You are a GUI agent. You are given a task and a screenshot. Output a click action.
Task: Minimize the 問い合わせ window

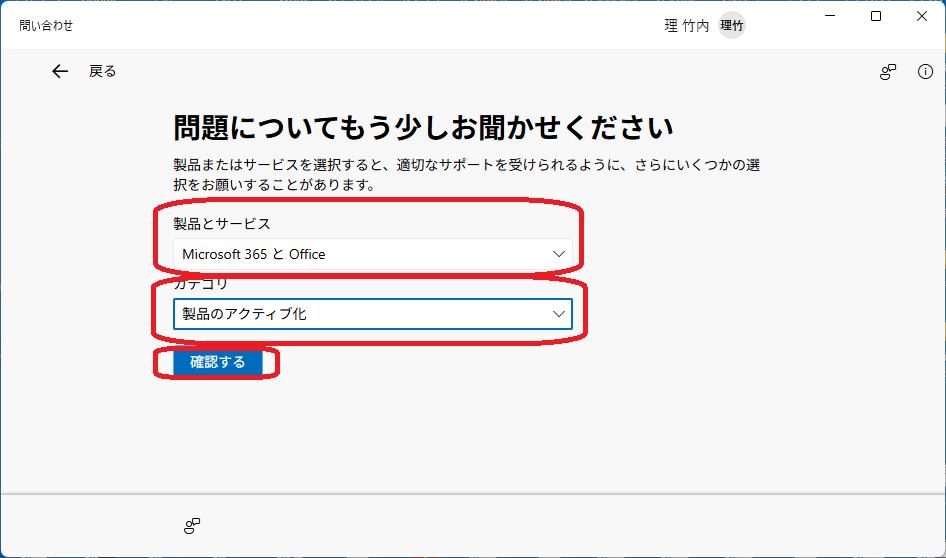830,17
